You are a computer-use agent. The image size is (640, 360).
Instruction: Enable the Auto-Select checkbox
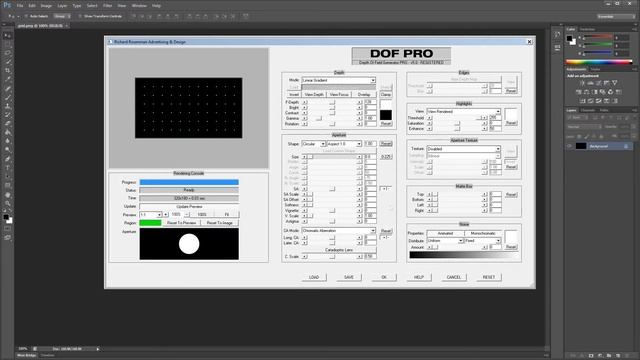click(x=26, y=16)
